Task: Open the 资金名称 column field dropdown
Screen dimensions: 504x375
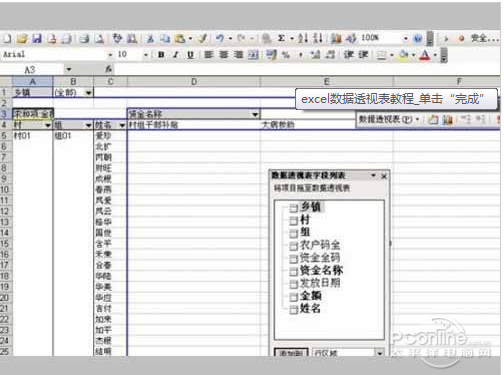Action: coord(255,115)
